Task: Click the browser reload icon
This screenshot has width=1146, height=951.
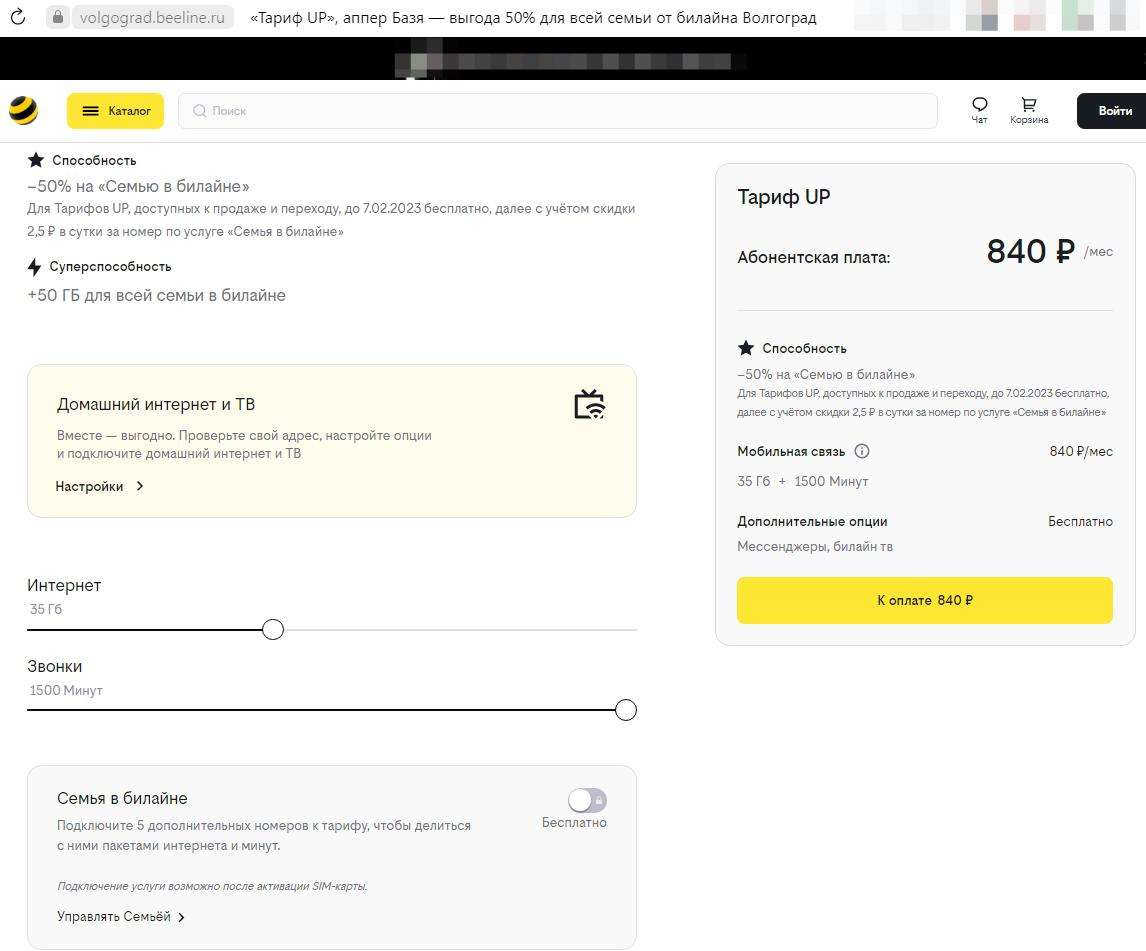Action: click(x=18, y=17)
